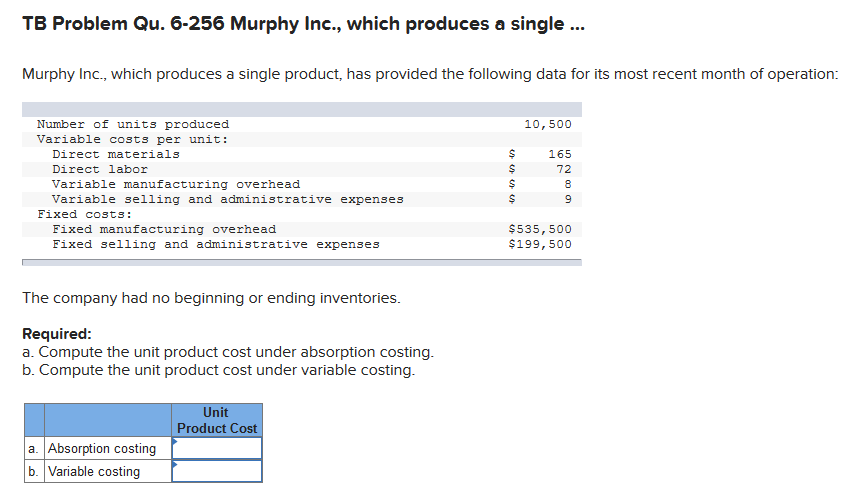This screenshot has width=859, height=487.
Task: Click the 'Absorption costing' row label
Action: point(102,449)
